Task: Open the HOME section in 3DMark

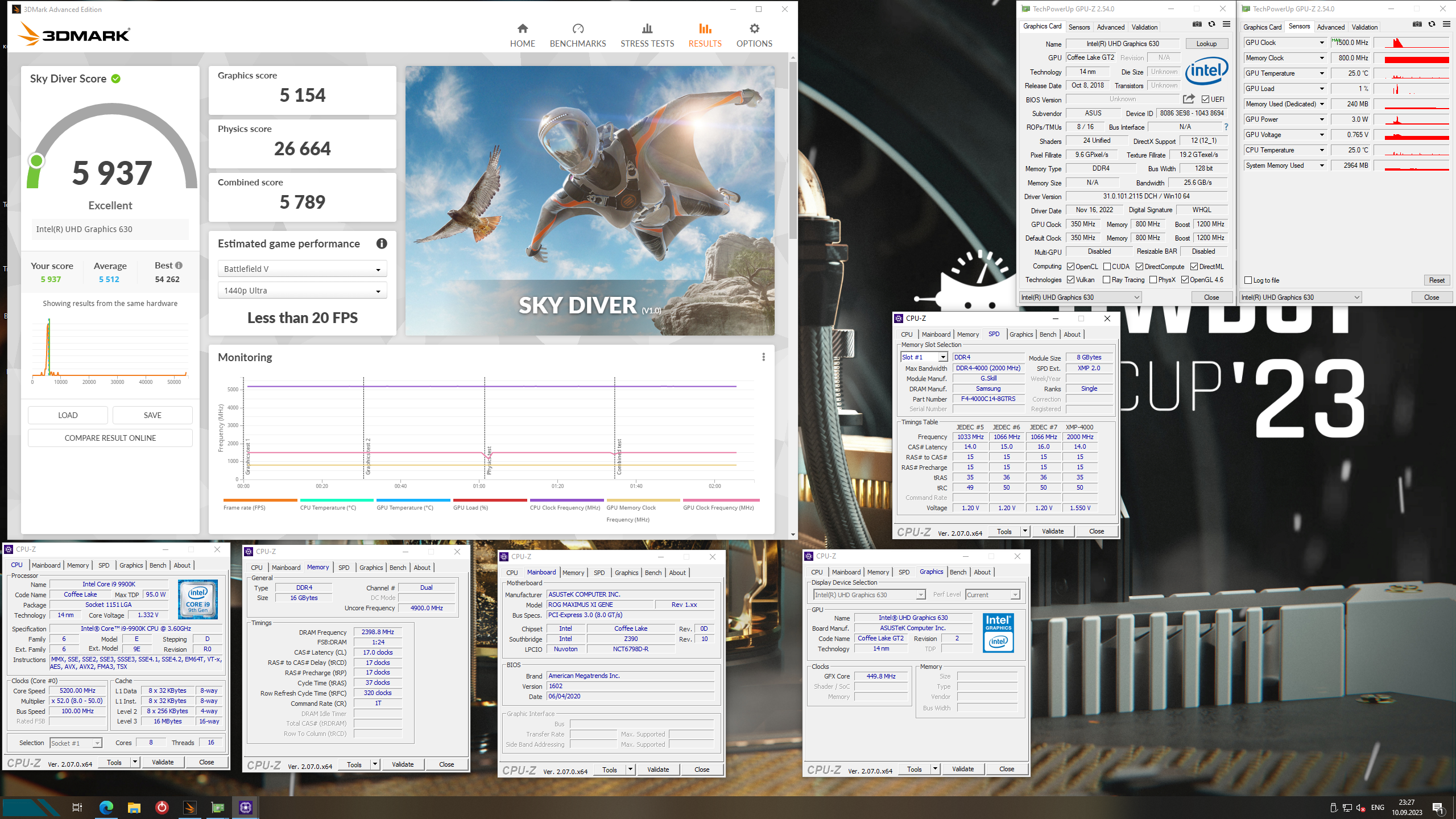Action: 522,35
